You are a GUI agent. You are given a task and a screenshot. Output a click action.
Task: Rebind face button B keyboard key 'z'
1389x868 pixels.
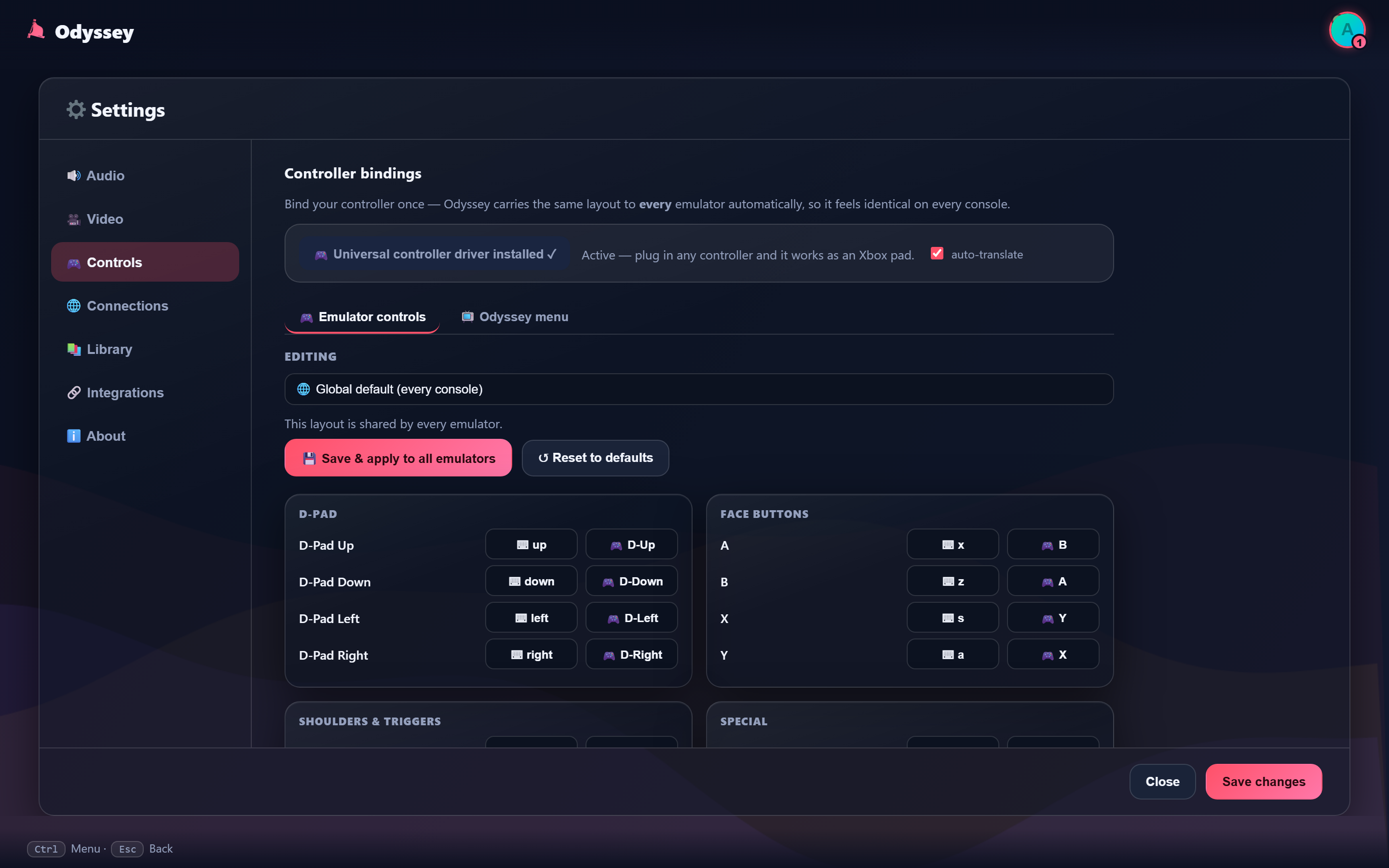pos(953,581)
